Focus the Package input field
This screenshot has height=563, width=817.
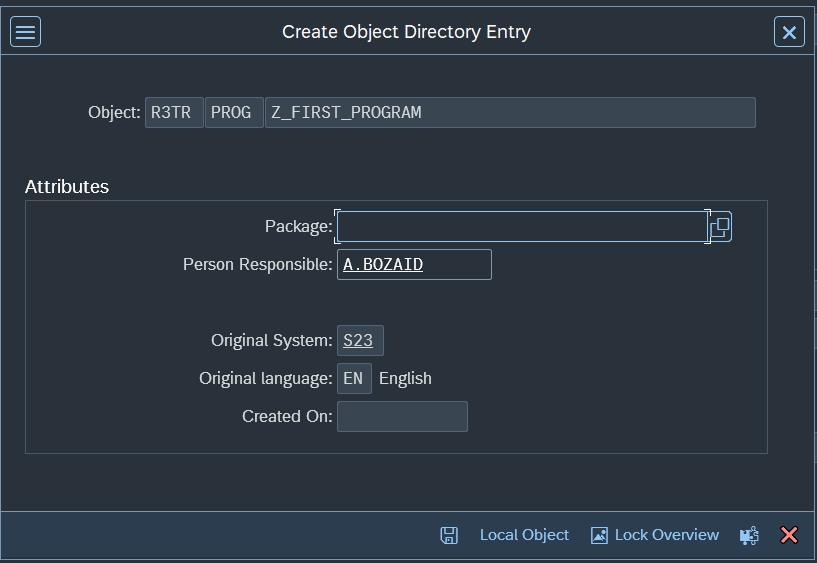[x=520, y=227]
